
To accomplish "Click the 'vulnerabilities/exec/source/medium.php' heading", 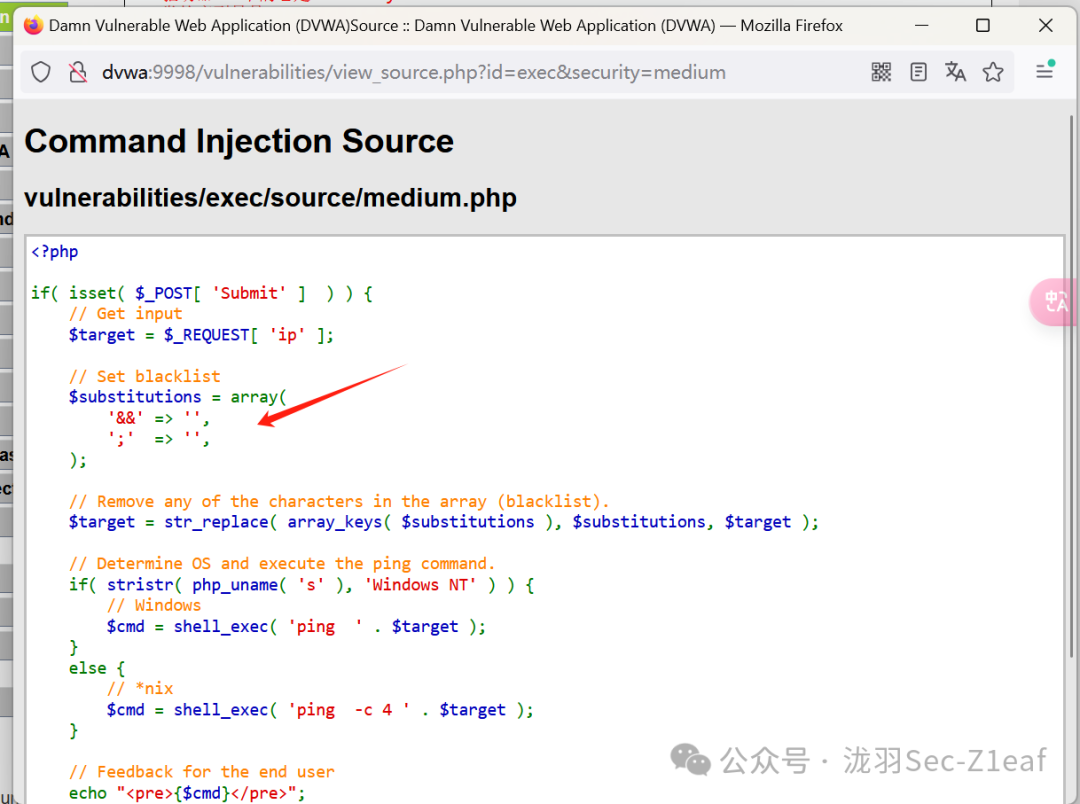I will pyautogui.click(x=270, y=198).
